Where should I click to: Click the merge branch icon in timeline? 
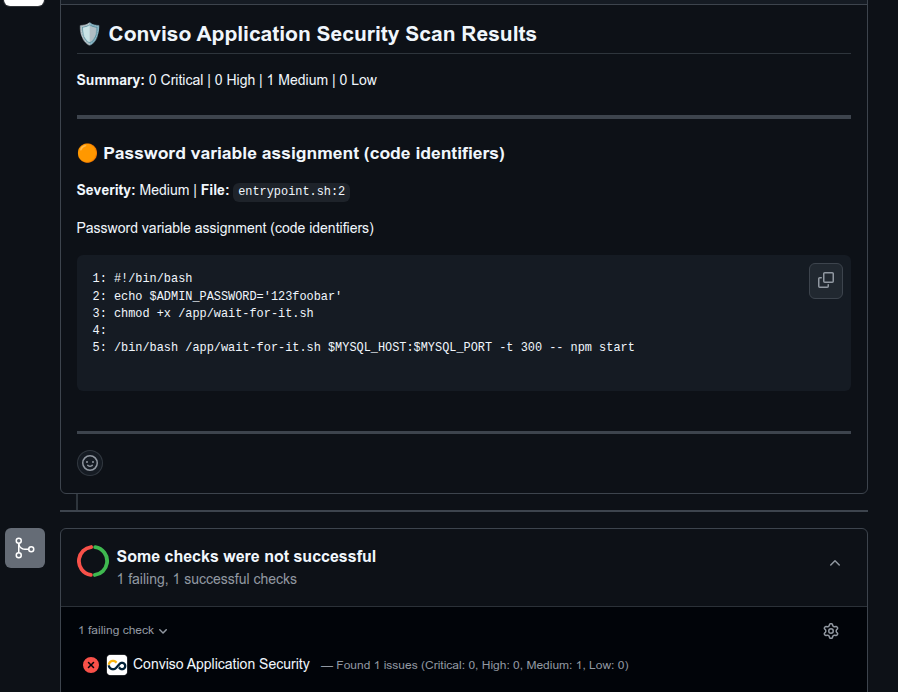[25, 548]
